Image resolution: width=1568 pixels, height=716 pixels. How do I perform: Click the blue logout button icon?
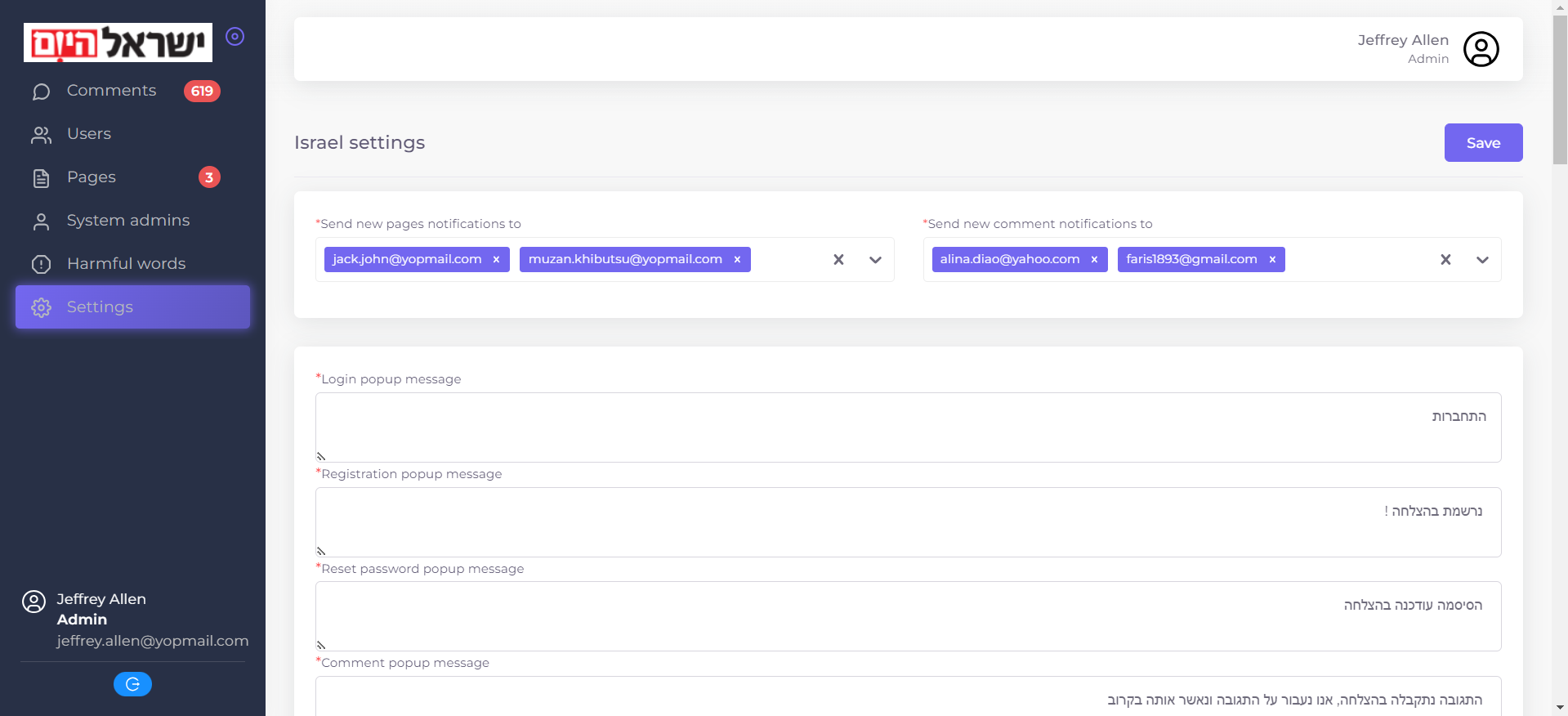(x=132, y=684)
